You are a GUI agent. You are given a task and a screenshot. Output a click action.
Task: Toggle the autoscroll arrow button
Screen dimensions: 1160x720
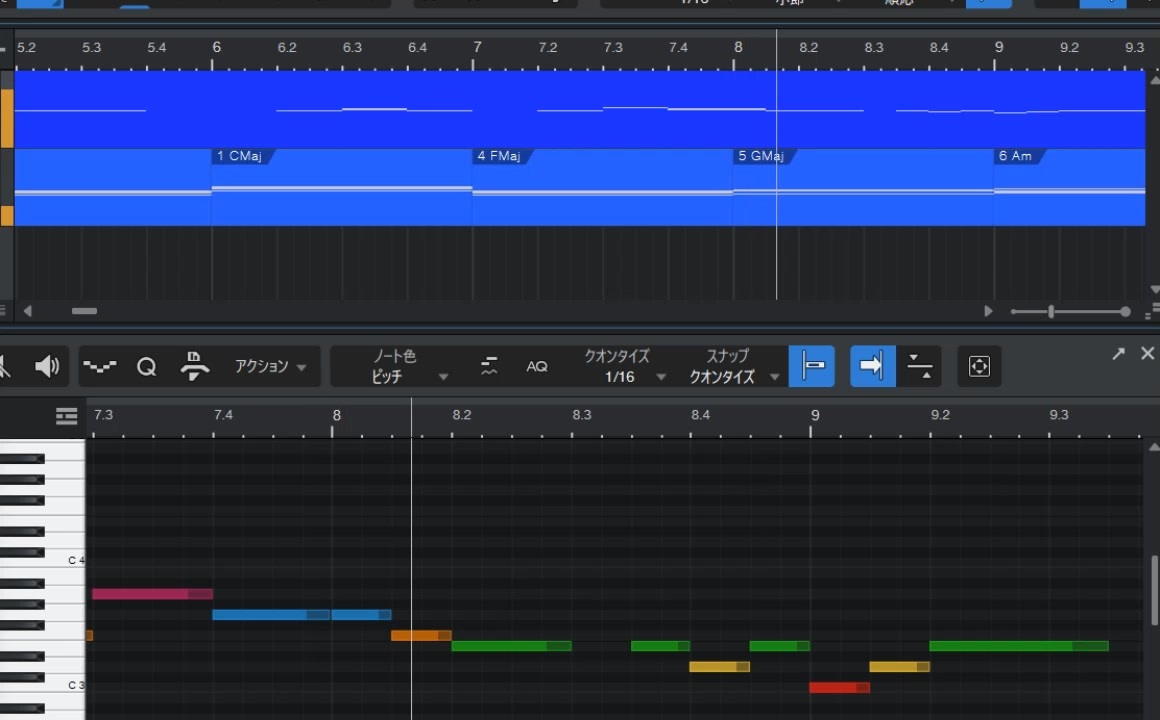point(872,366)
